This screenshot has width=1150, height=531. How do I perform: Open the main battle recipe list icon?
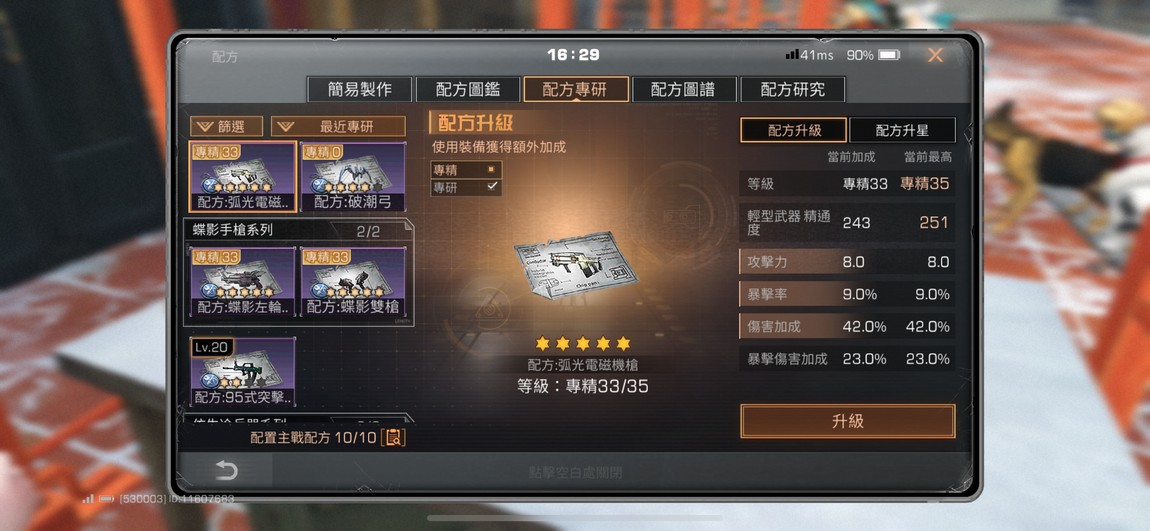[x=394, y=438]
